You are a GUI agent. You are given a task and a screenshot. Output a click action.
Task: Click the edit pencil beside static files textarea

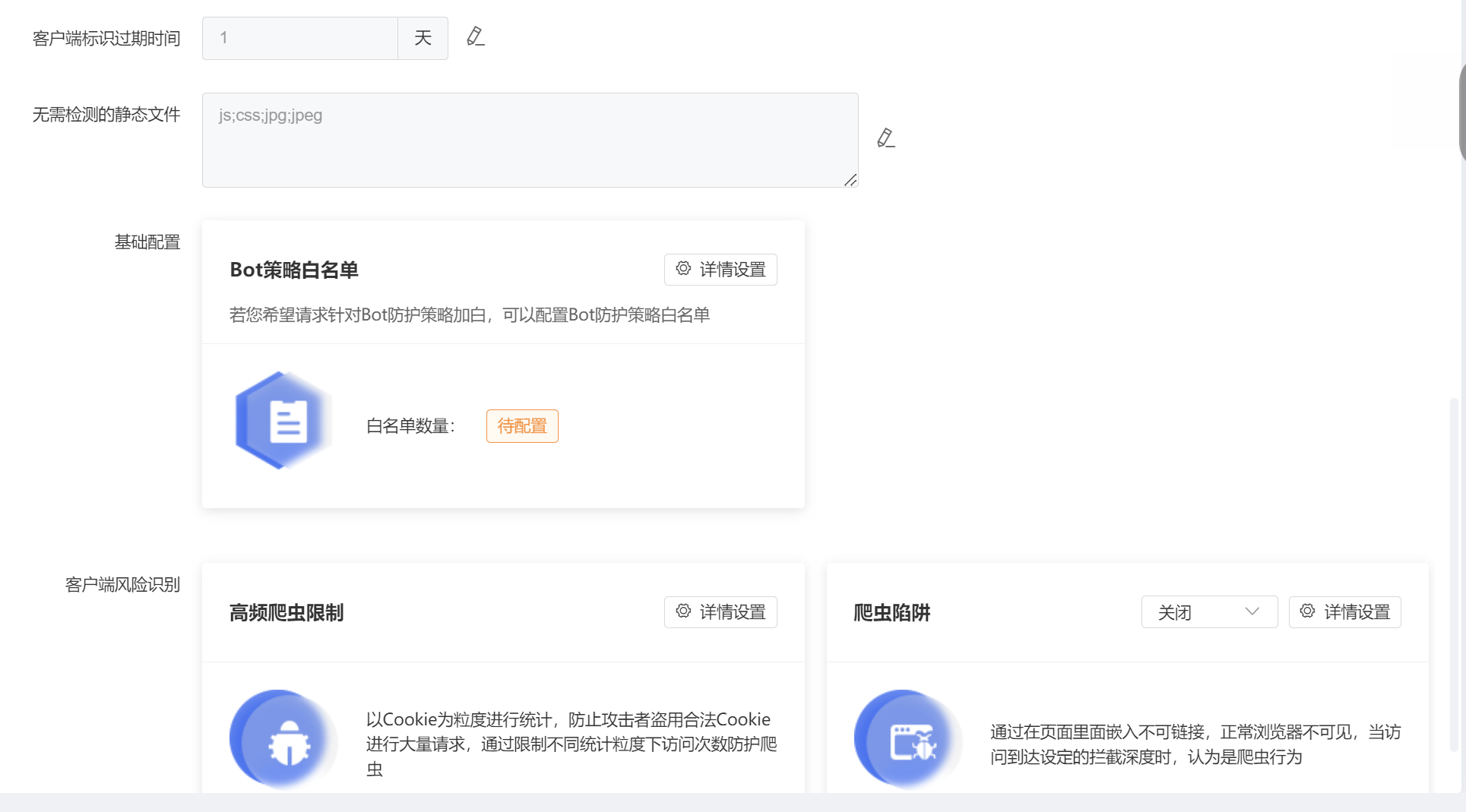point(885,138)
